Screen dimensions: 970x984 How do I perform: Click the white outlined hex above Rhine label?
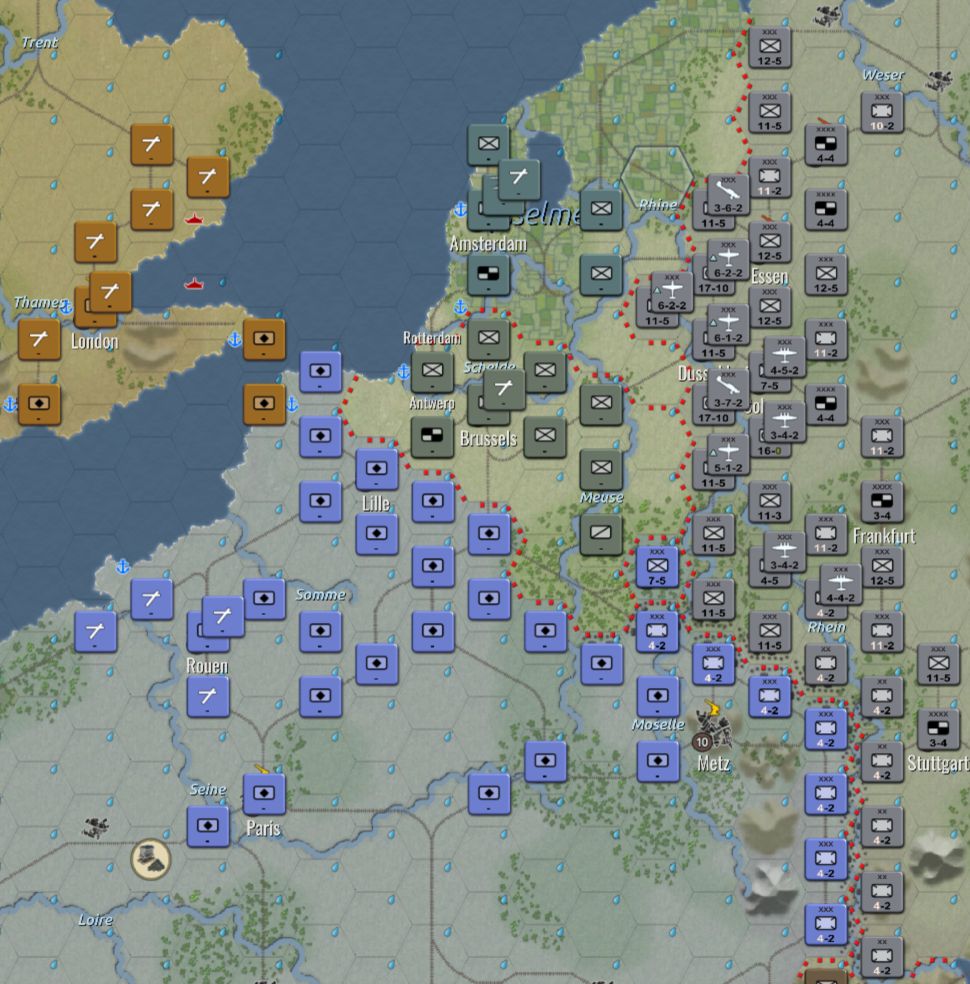pyautogui.click(x=657, y=178)
